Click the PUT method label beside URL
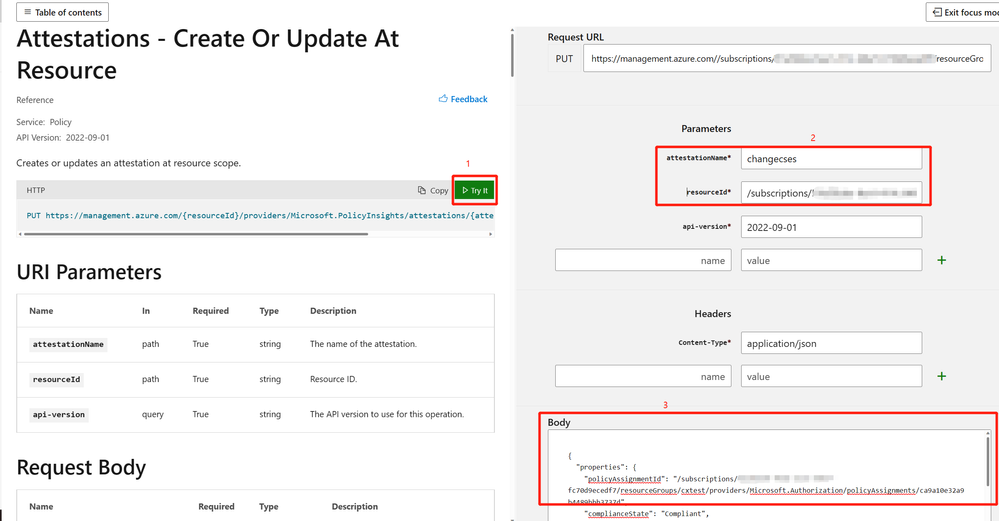The image size is (999, 521). pos(564,59)
